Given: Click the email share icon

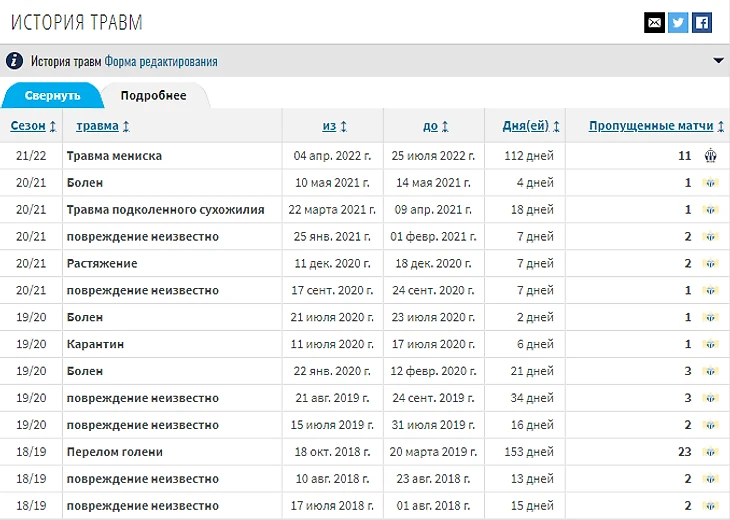Looking at the screenshot, I should (x=654, y=22).
